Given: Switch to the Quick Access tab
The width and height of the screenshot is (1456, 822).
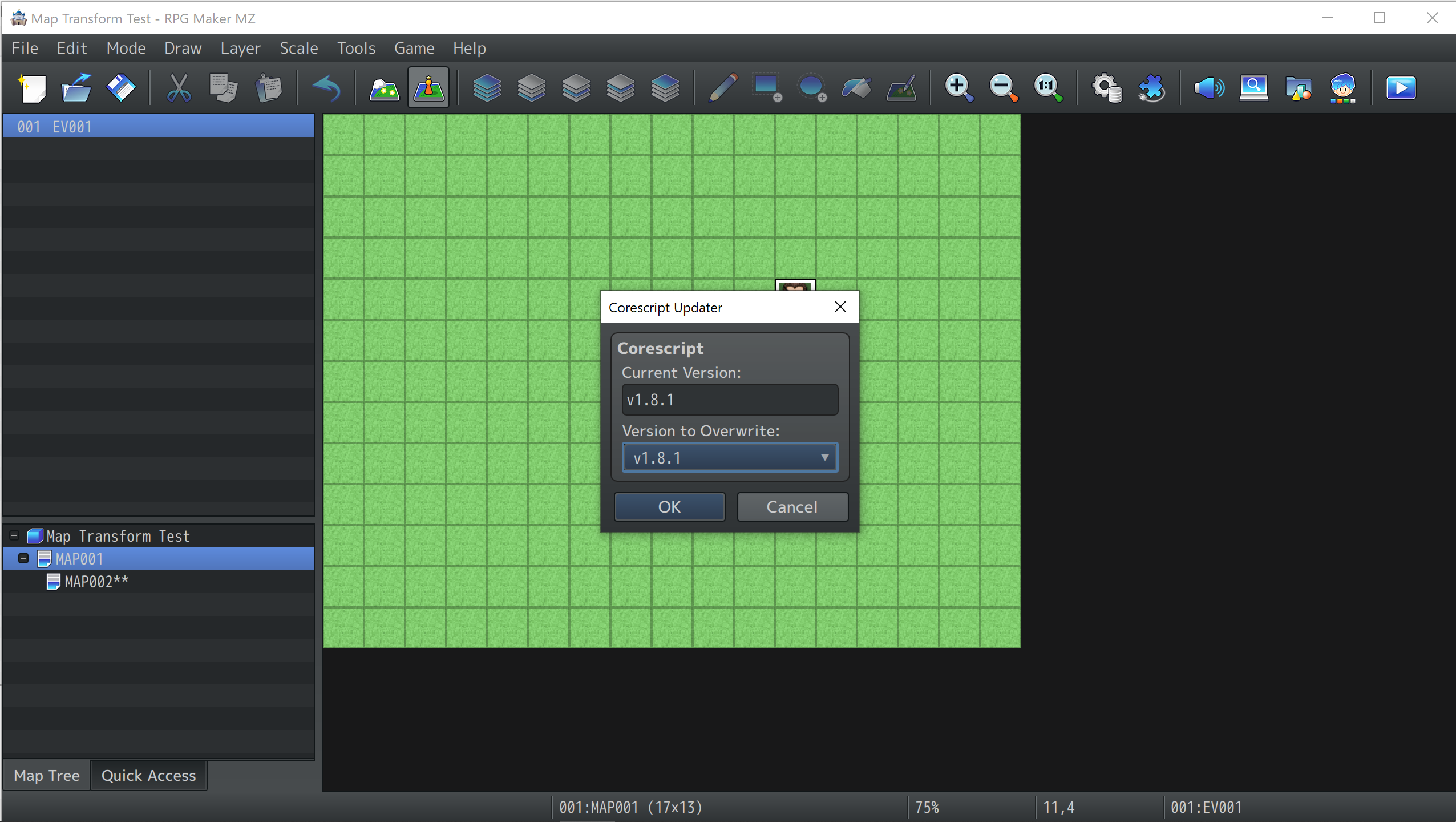Looking at the screenshot, I should click(148, 776).
